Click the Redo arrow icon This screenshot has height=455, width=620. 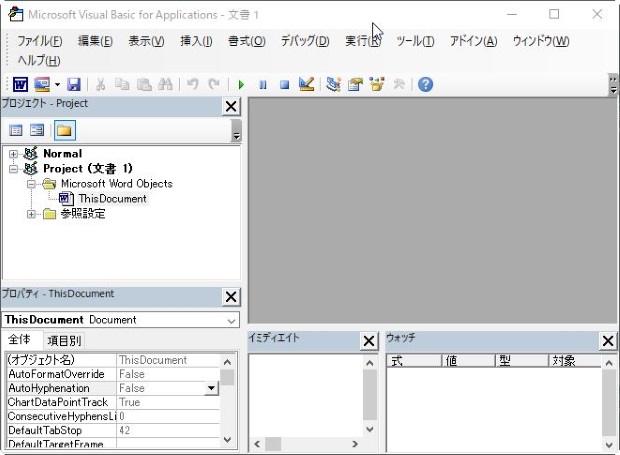214,84
